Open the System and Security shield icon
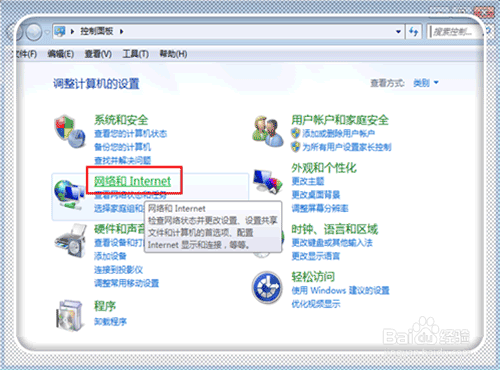 pos(70,131)
